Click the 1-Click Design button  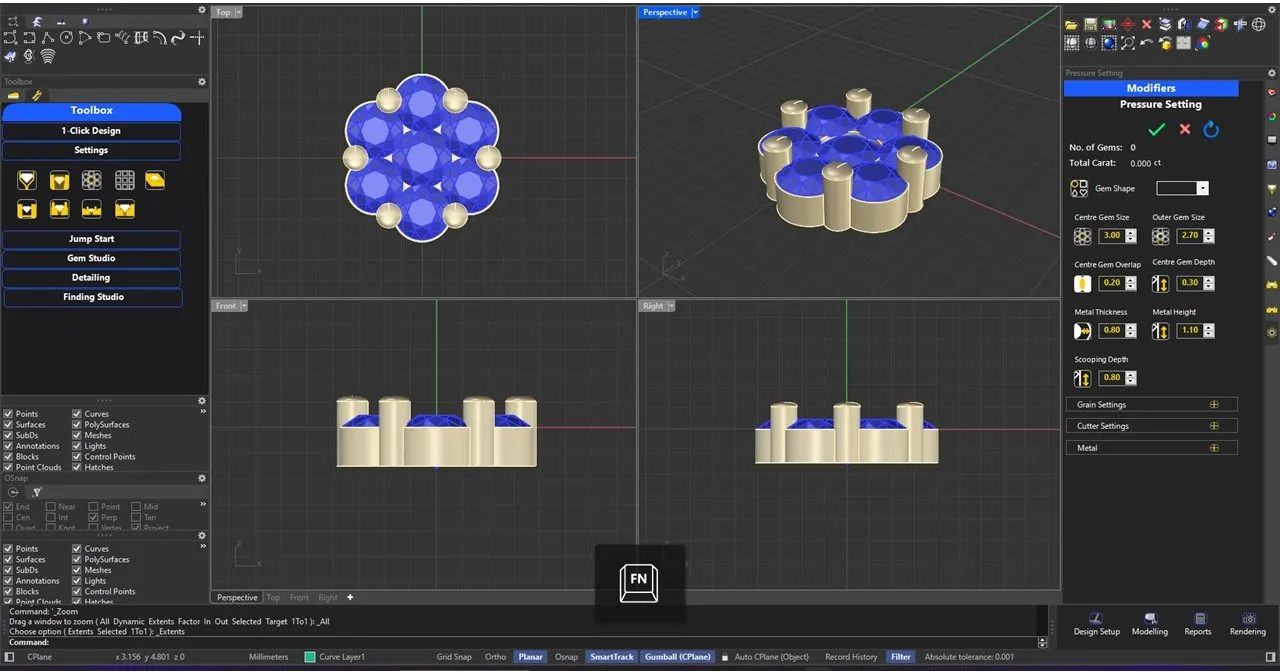click(x=91, y=131)
